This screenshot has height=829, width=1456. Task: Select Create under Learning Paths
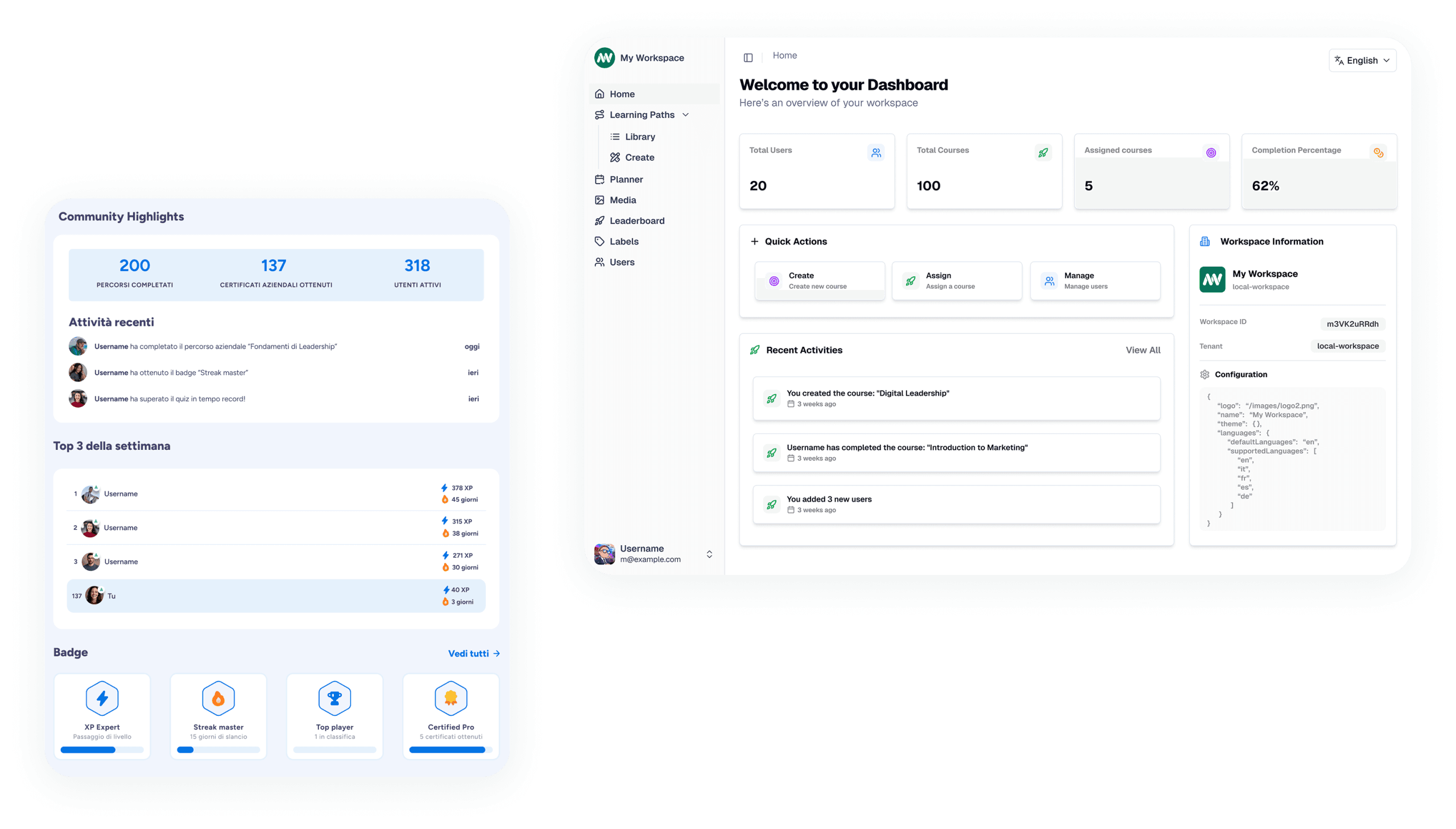click(639, 157)
